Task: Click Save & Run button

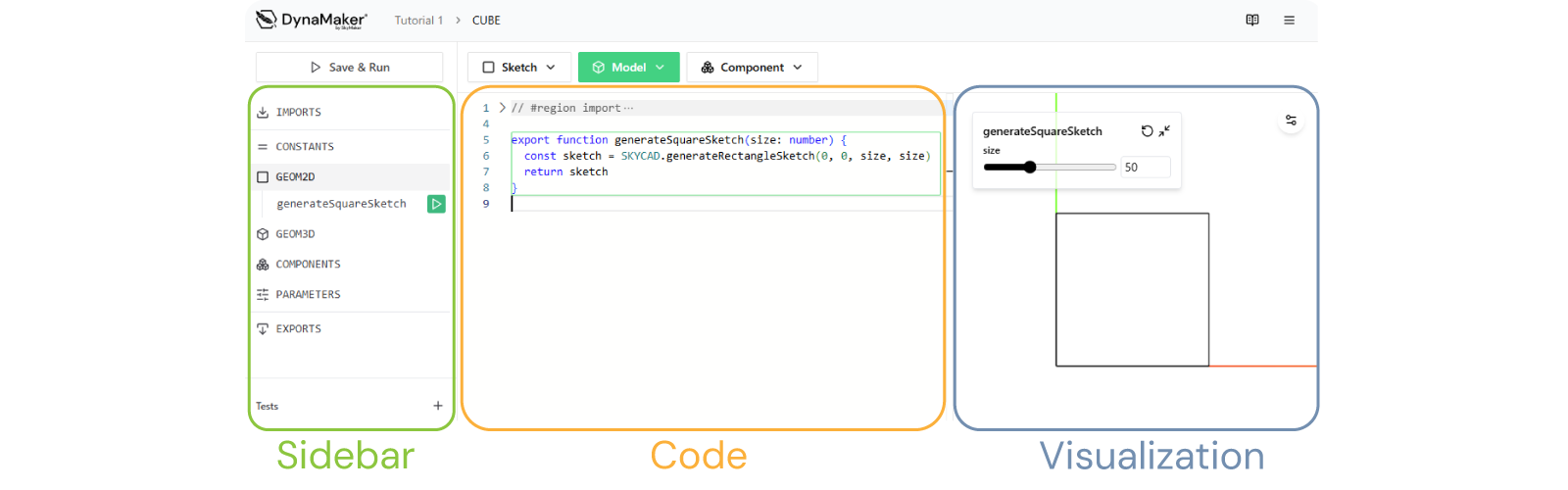Action: tap(350, 68)
